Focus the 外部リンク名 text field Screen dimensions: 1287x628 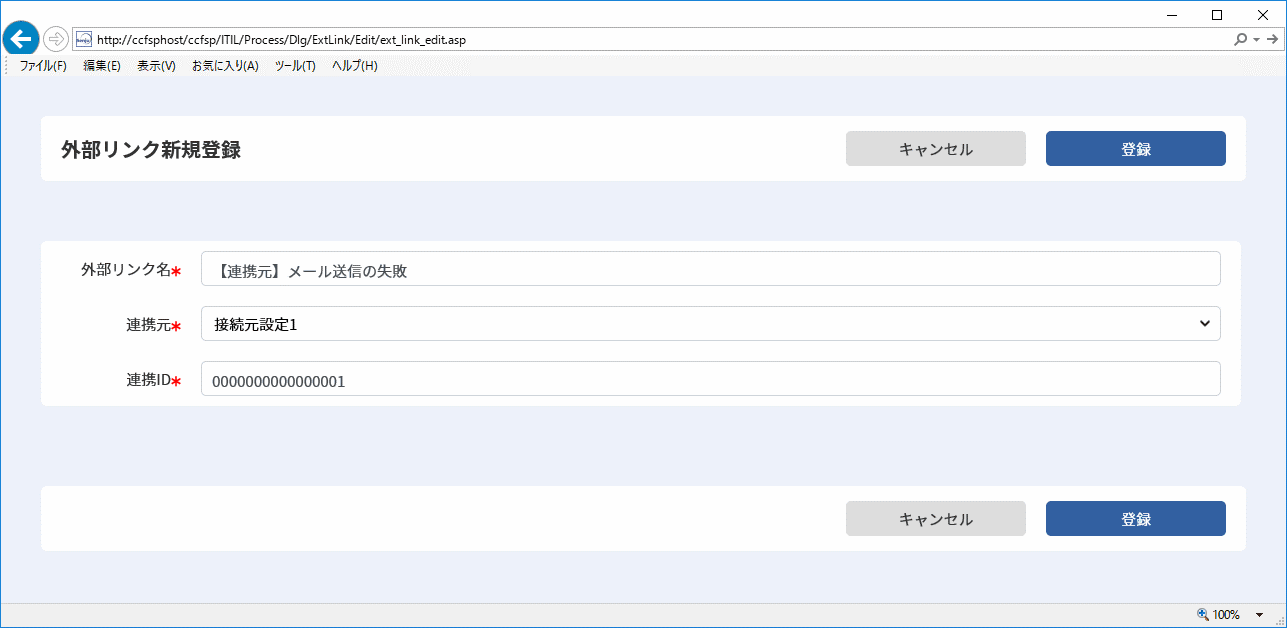click(711, 269)
